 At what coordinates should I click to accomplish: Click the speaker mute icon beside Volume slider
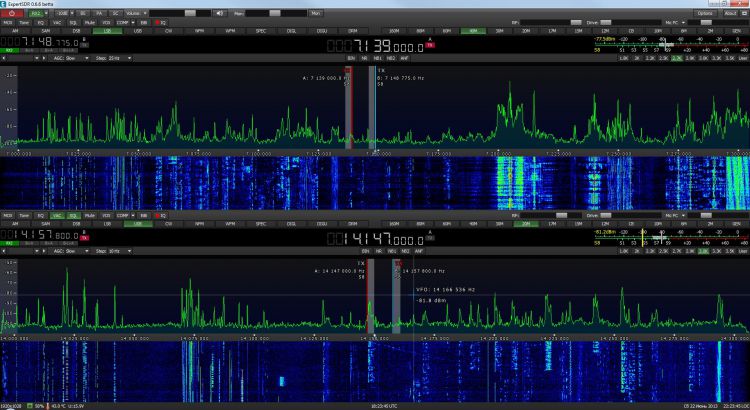[x=220, y=13]
